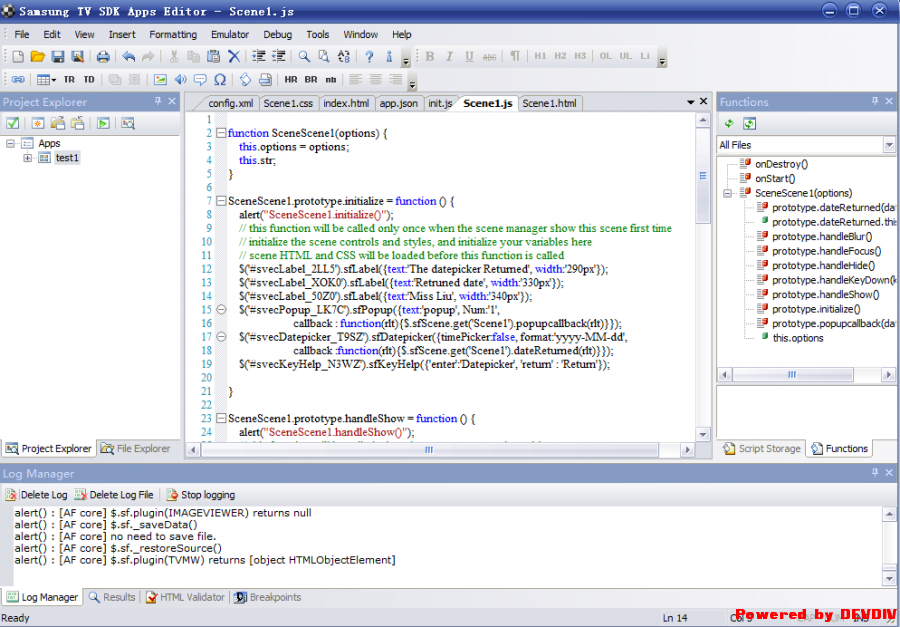The height and width of the screenshot is (627, 900).
Task: Undo the last edit
Action: pos(129,56)
